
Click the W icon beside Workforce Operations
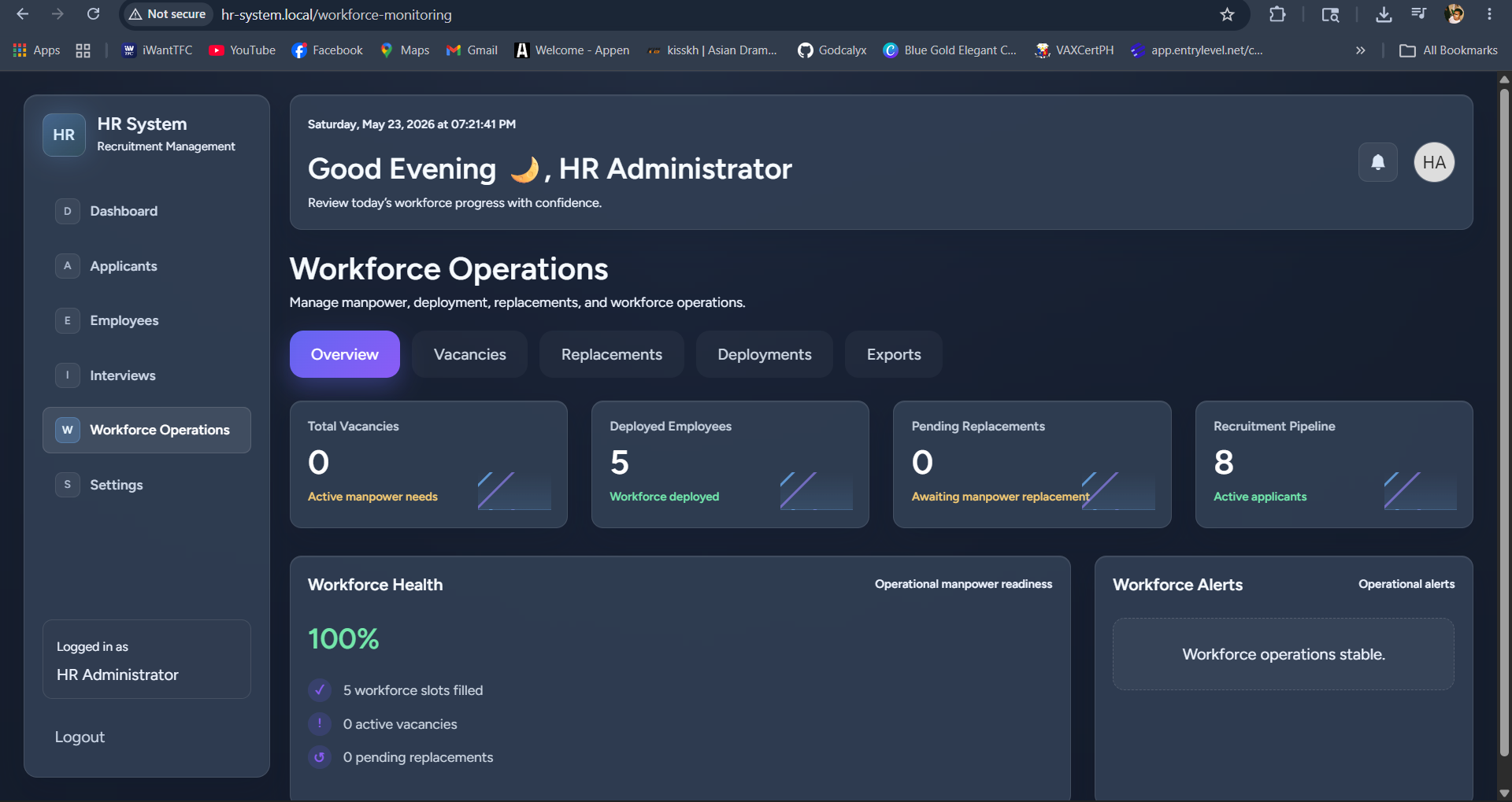[x=68, y=430]
